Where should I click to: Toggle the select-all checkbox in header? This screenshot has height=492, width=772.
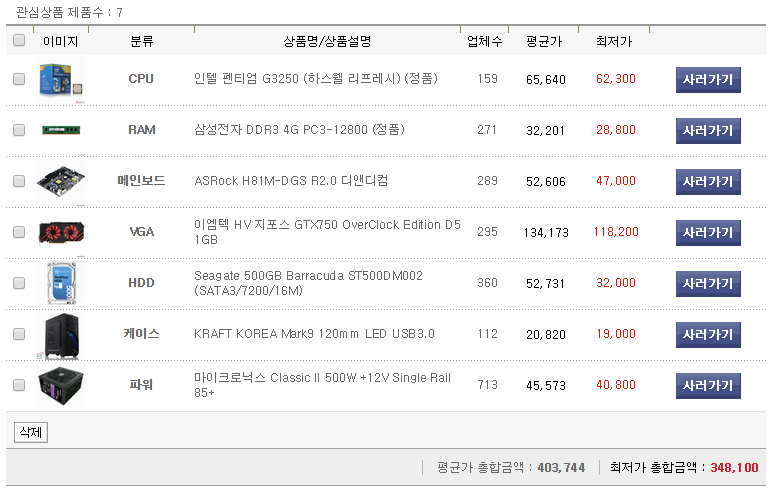click(19, 41)
